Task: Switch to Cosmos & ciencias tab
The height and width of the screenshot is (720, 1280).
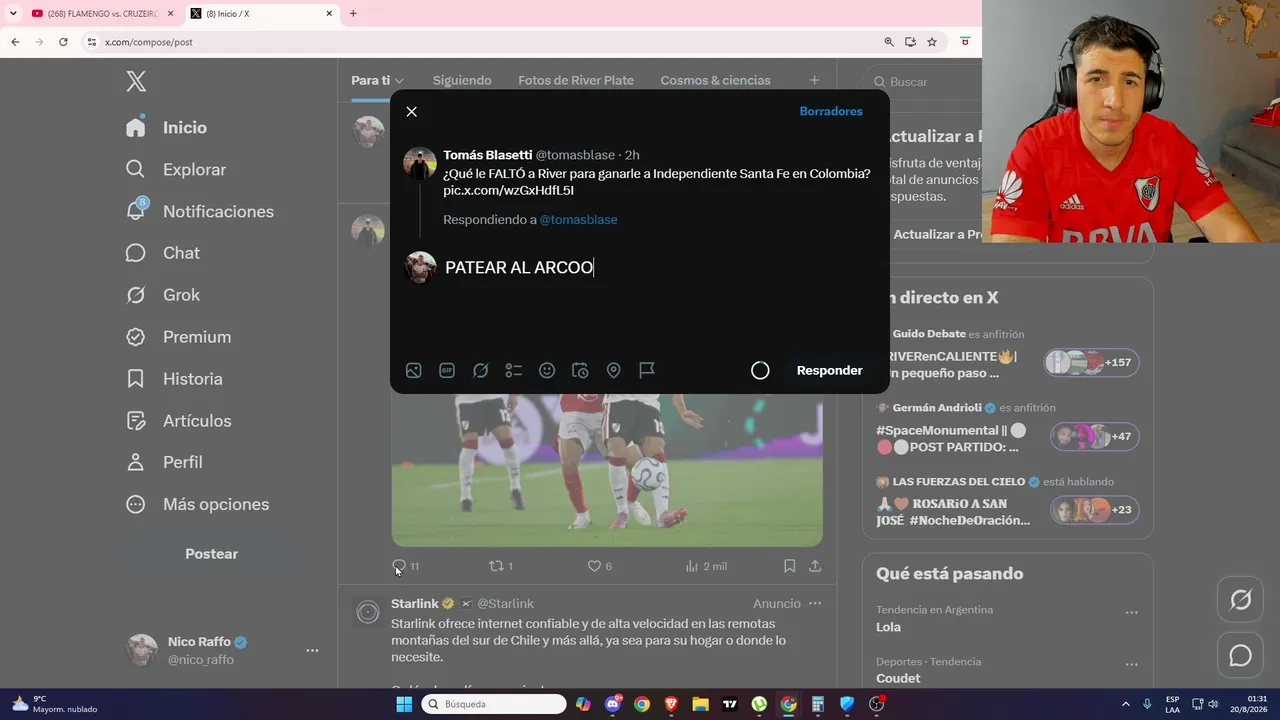Action: tap(715, 81)
